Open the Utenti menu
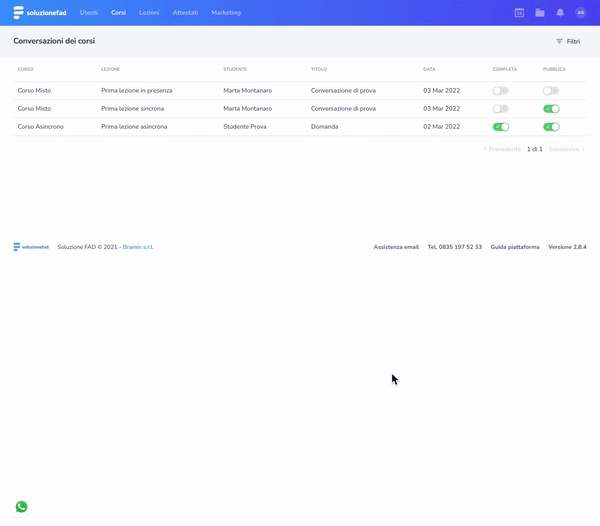Screen dimensions: 600x526 (89, 13)
